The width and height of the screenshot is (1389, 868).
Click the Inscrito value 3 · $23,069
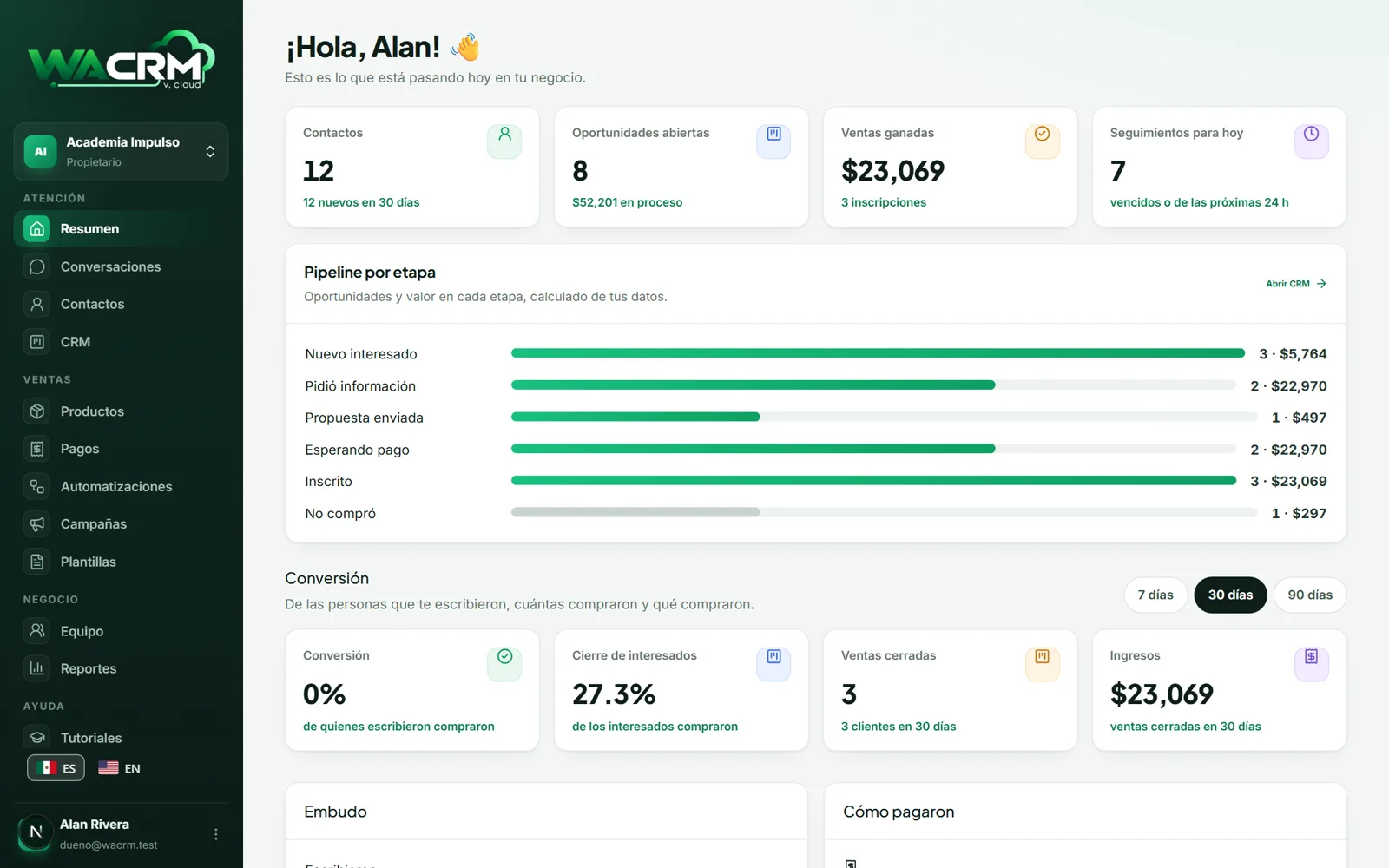click(x=1288, y=481)
